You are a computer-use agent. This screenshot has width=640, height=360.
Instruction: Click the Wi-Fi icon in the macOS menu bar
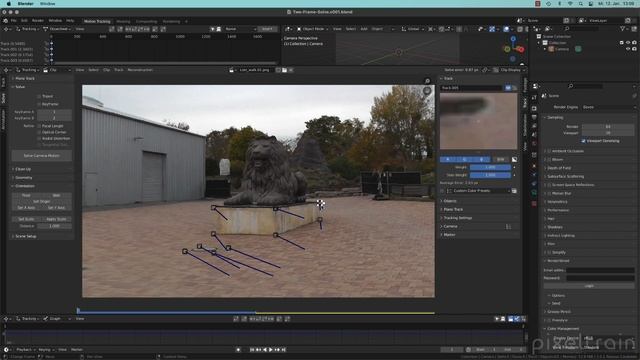point(570,4)
